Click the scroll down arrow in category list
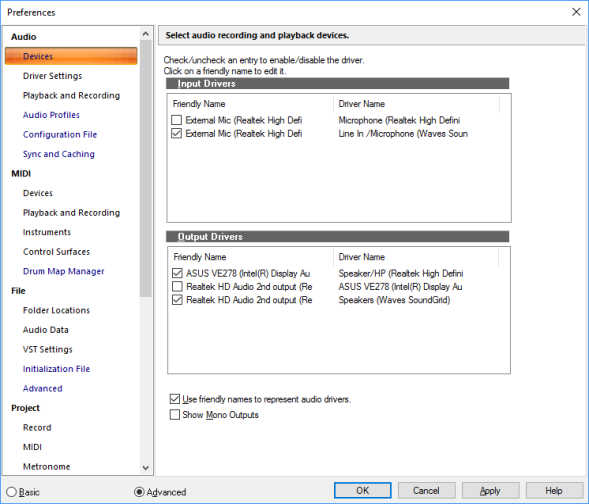Image resolution: width=589 pixels, height=504 pixels. click(x=146, y=468)
